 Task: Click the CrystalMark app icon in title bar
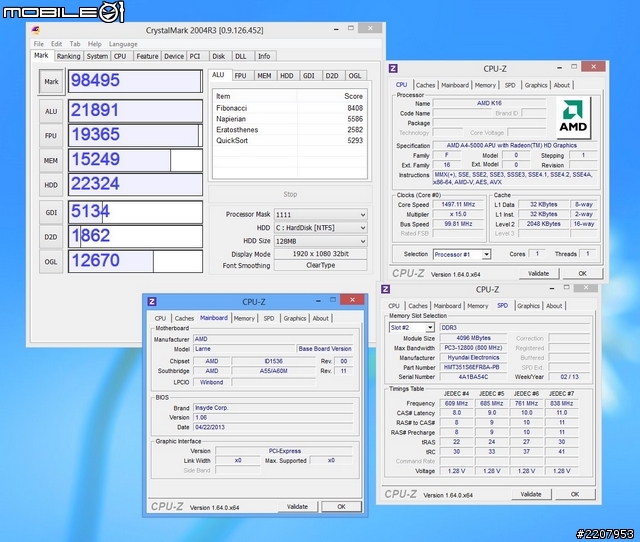pos(36,30)
